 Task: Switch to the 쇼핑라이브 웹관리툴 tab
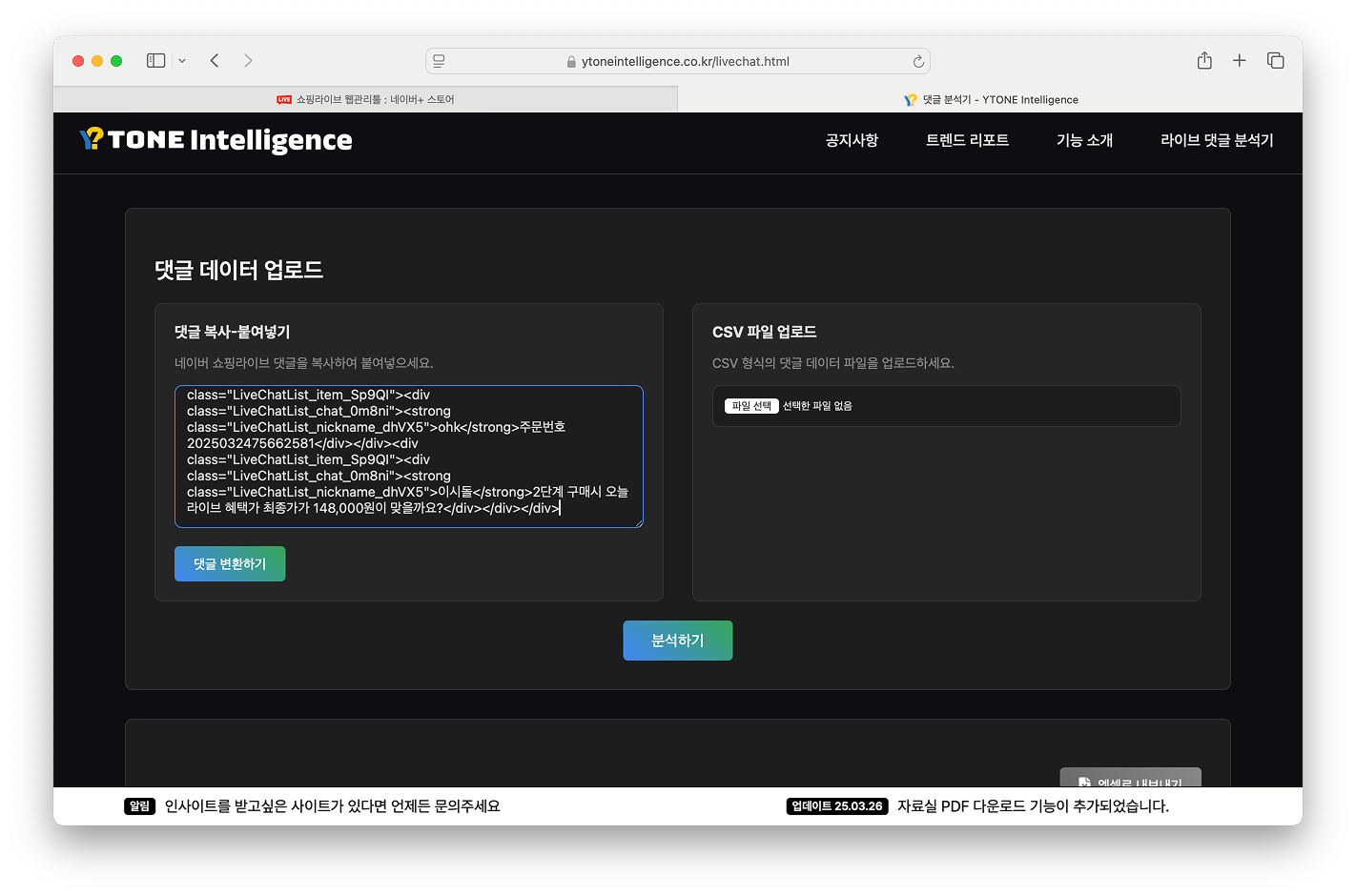click(365, 99)
